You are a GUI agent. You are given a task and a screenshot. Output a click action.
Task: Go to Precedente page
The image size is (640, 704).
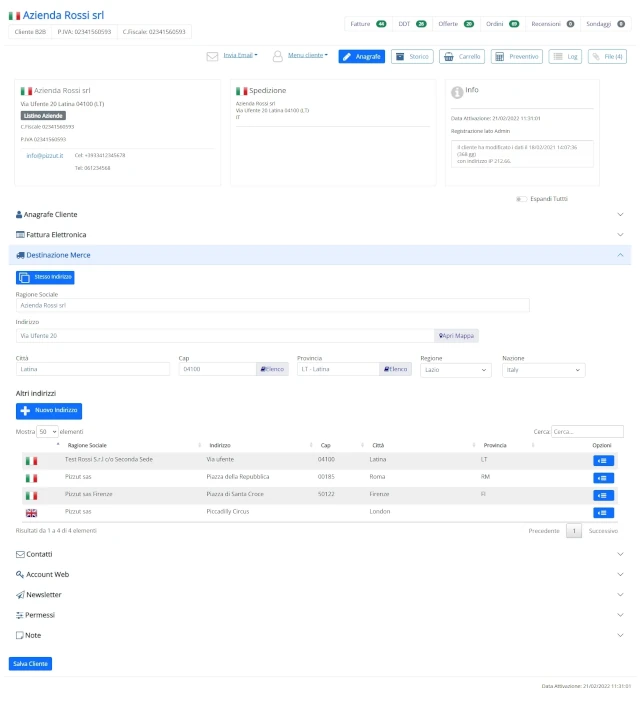coord(544,531)
